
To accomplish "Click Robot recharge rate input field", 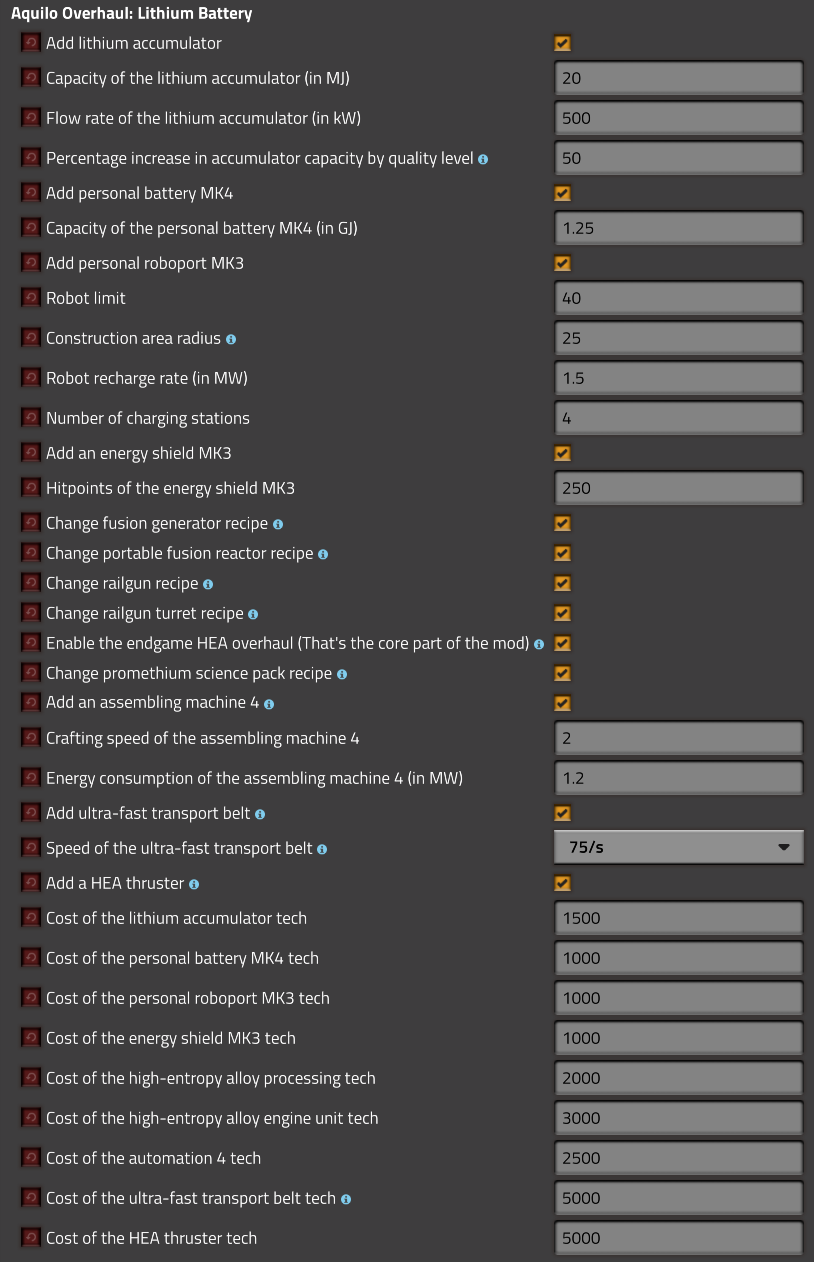I will click(679, 378).
